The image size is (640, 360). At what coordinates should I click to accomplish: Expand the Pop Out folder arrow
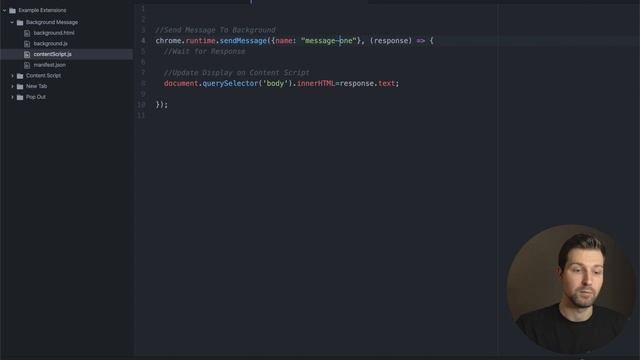(12, 97)
